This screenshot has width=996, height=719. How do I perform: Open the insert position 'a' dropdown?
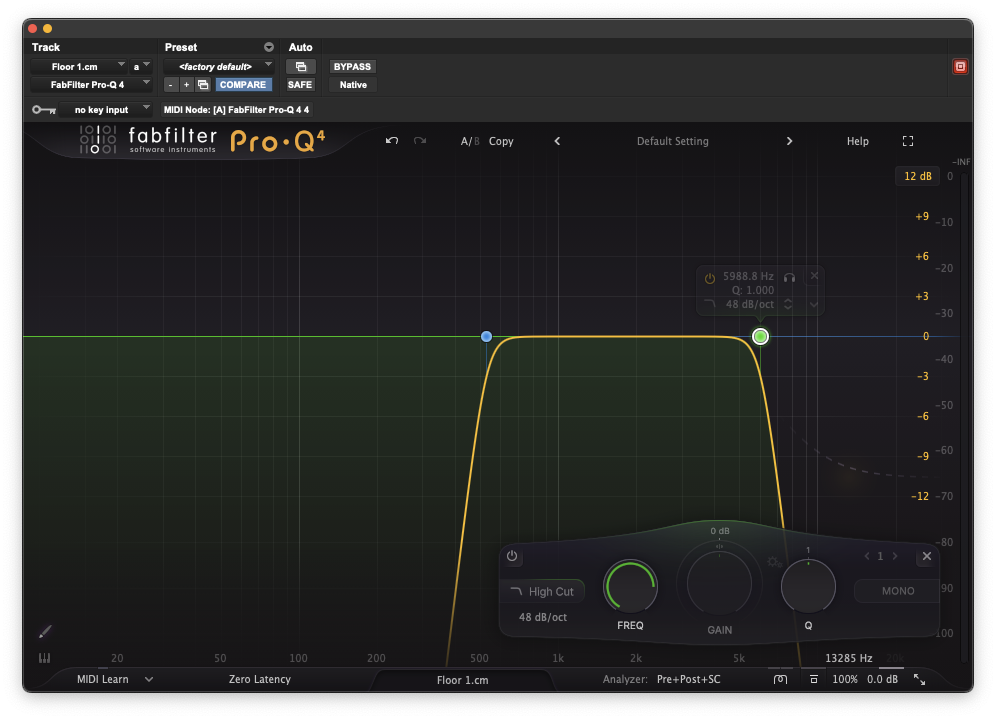click(141, 67)
